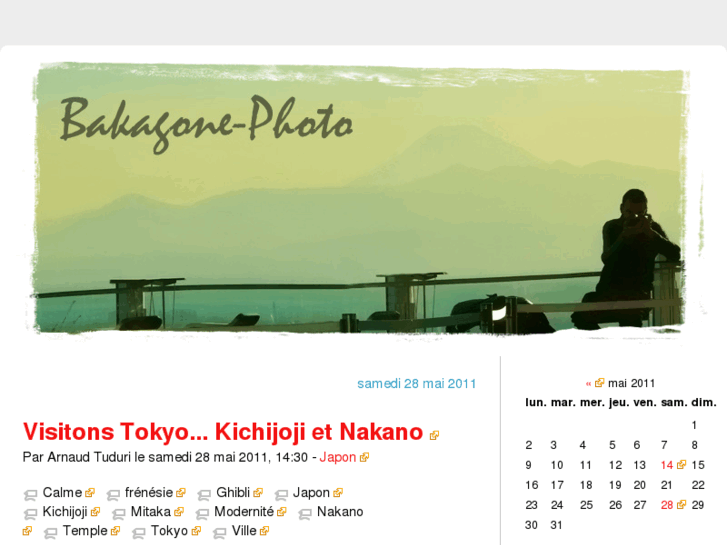This screenshot has height=545, width=727.
Task: Open external link icon beside Japon category
Action: click(x=364, y=457)
